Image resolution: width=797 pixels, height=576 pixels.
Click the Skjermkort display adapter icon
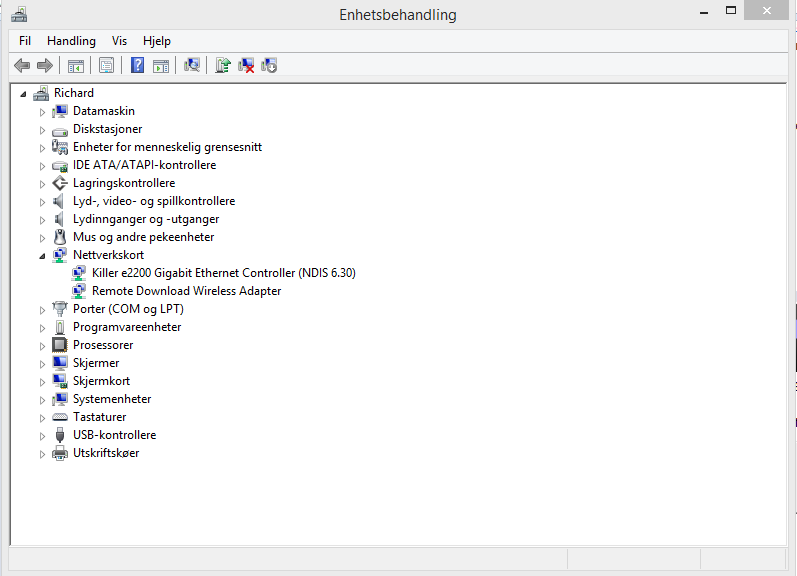point(60,381)
